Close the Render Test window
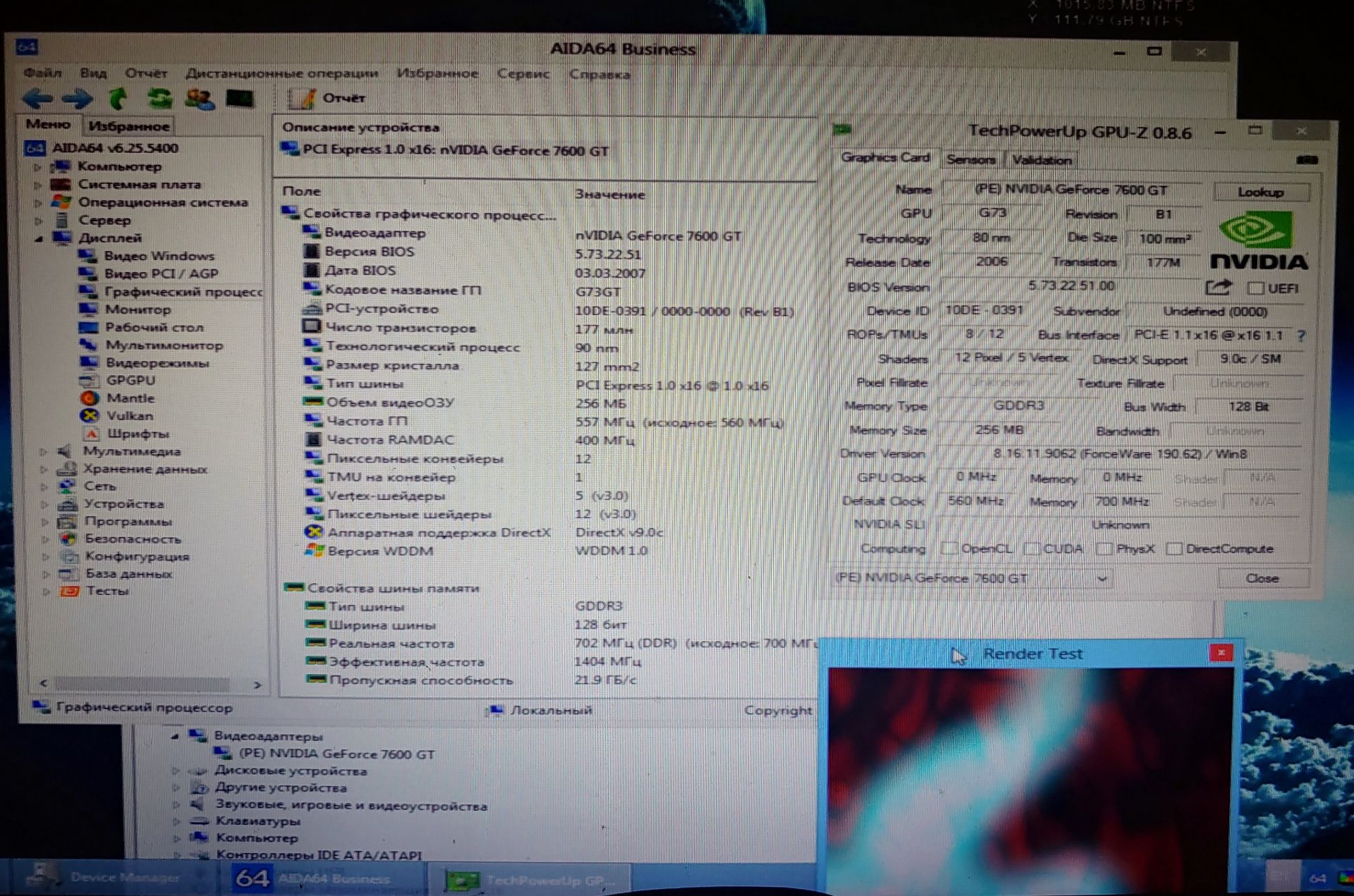This screenshot has height=896, width=1354. tap(1221, 653)
